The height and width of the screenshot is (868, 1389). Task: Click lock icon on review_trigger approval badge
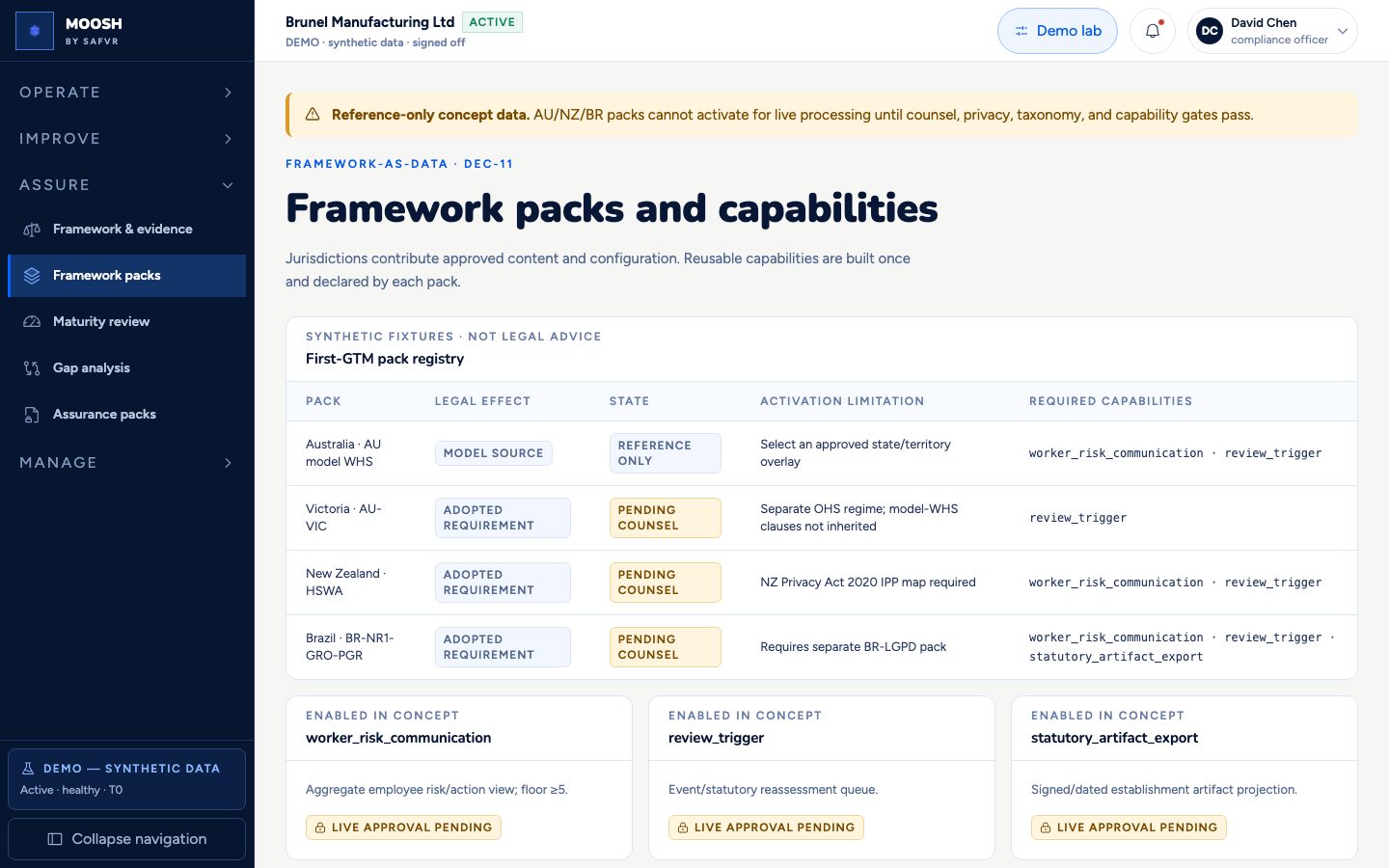point(683,827)
